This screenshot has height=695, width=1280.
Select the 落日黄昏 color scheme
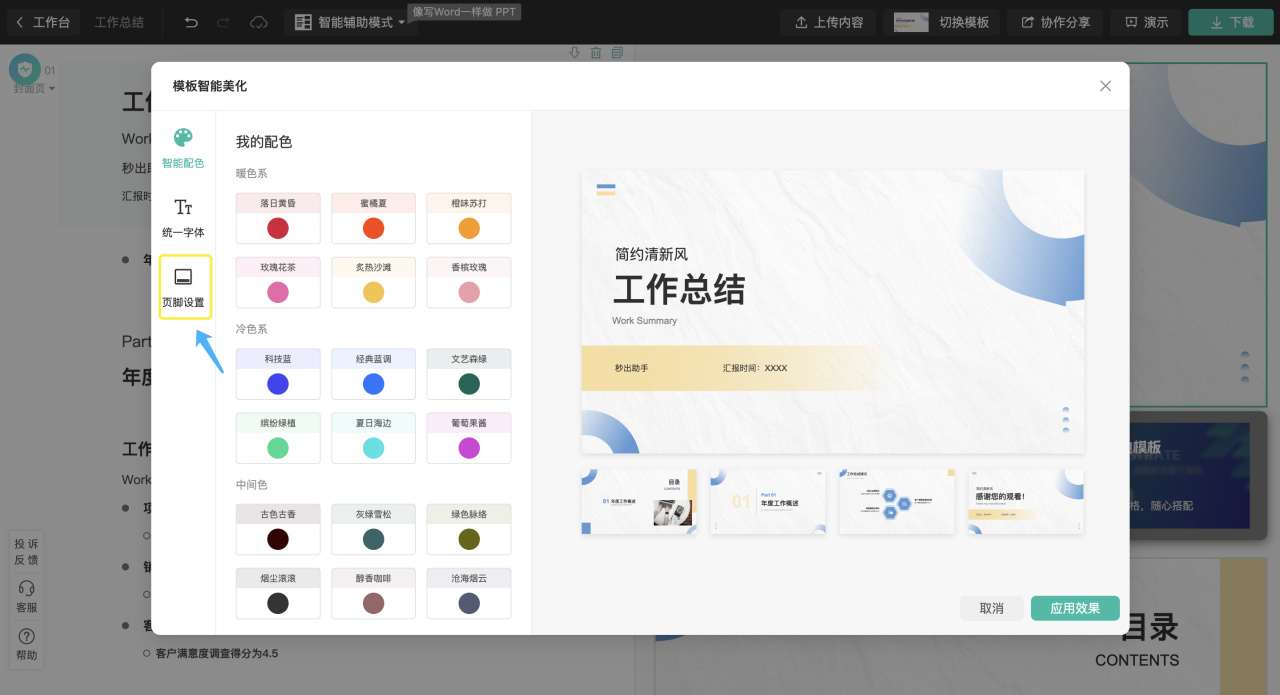(278, 218)
